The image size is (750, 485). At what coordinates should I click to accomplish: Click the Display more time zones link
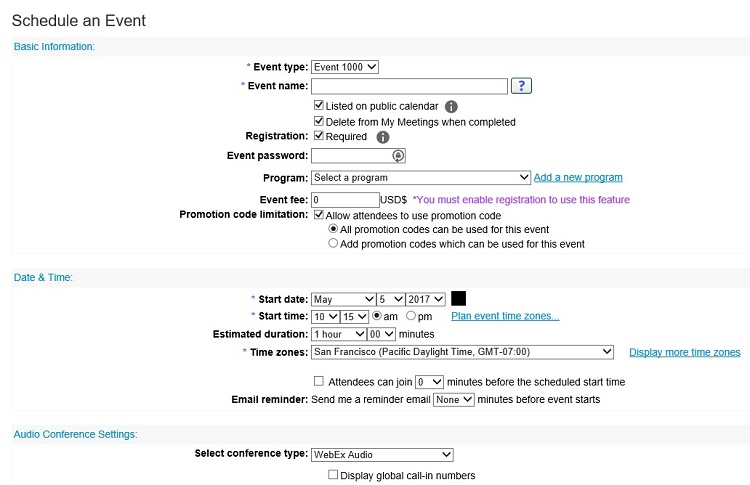point(684,352)
